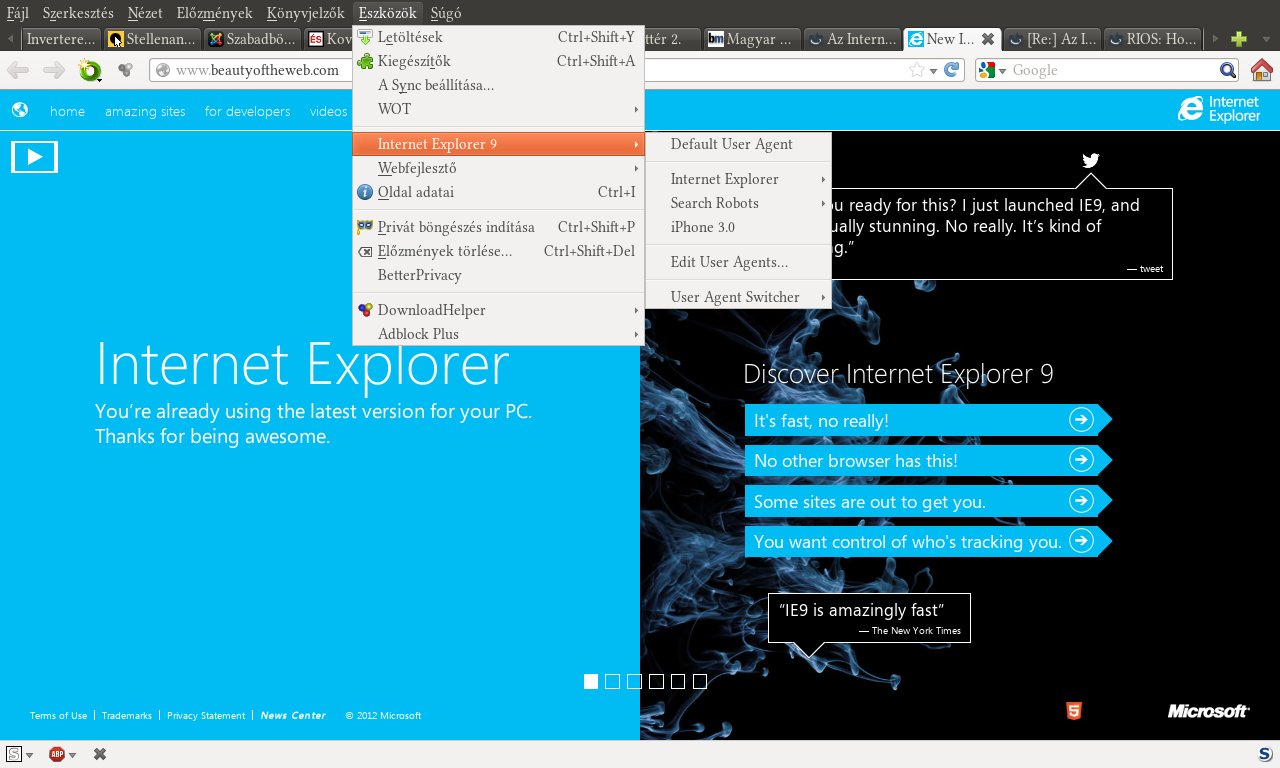Reload the page with the refresh icon
The height and width of the screenshot is (768, 1280).
[952, 70]
